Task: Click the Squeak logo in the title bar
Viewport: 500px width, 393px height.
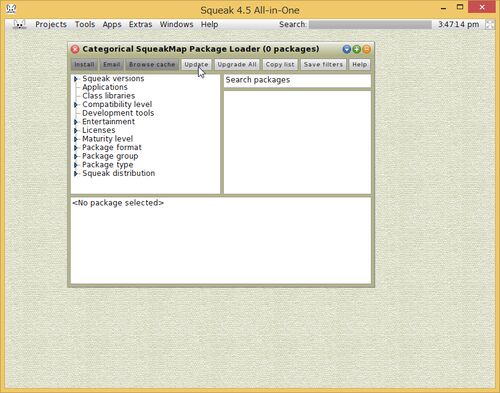Action: pos(11,9)
